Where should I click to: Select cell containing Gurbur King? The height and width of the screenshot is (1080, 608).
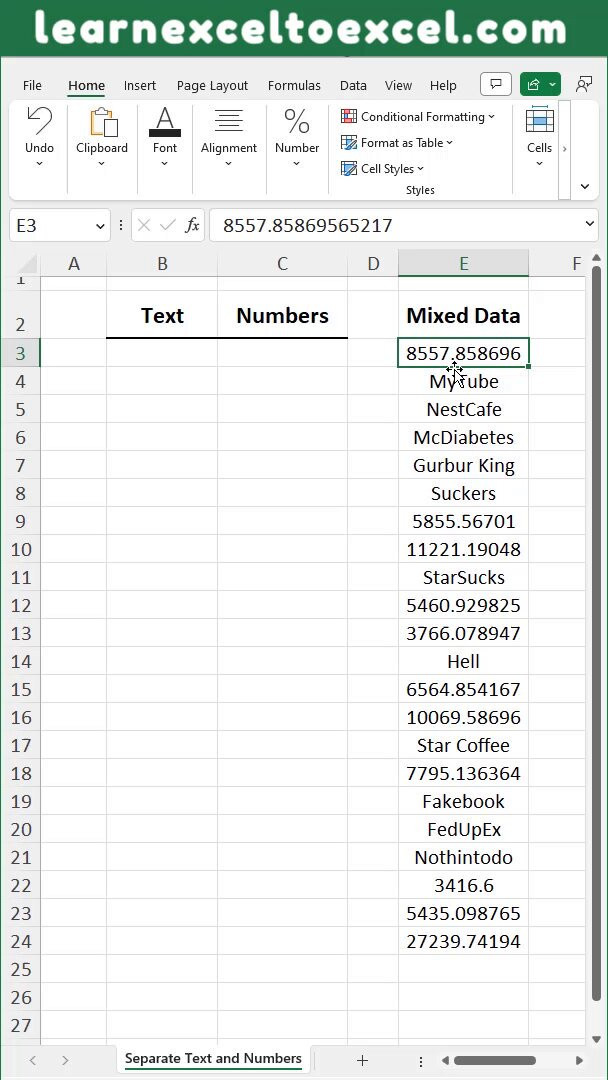463,466
